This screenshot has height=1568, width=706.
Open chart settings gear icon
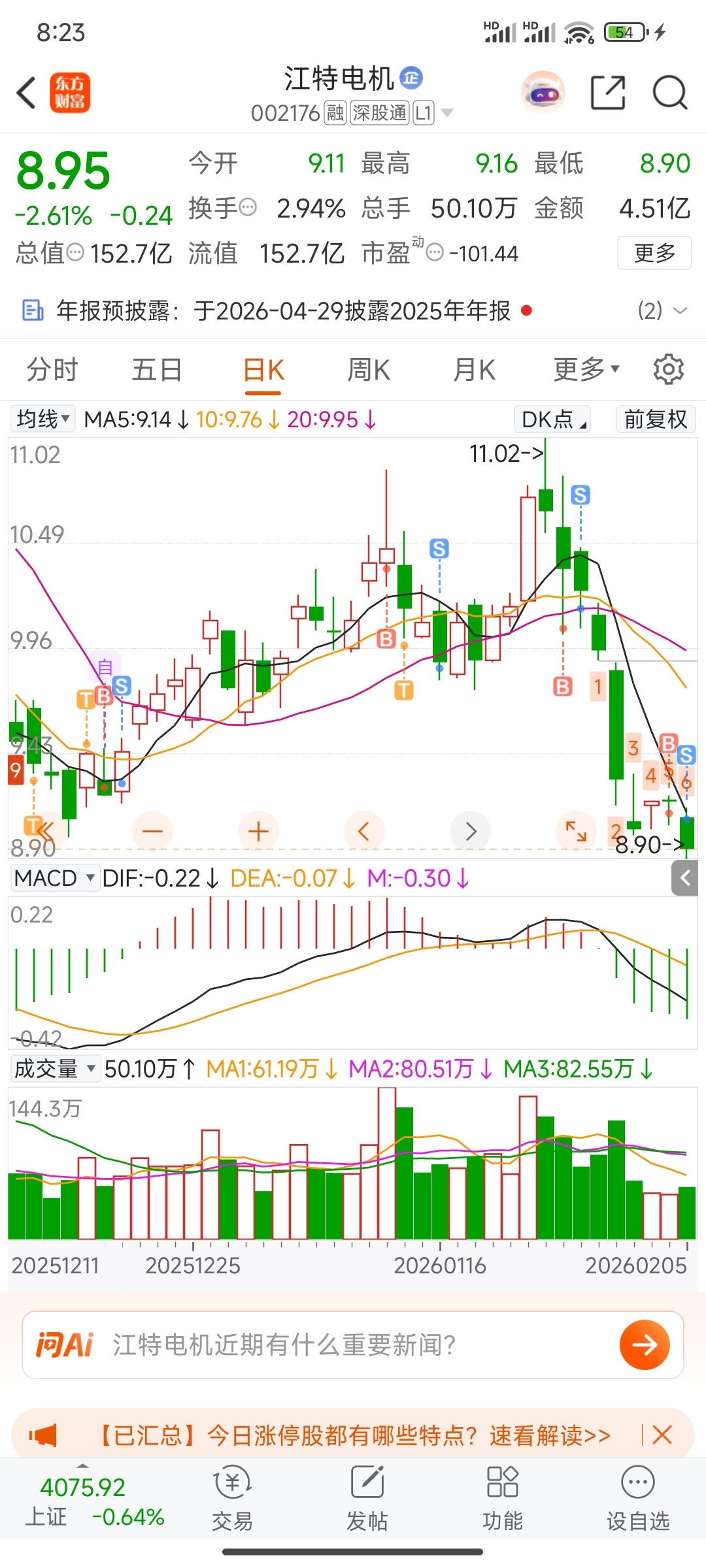coord(669,370)
